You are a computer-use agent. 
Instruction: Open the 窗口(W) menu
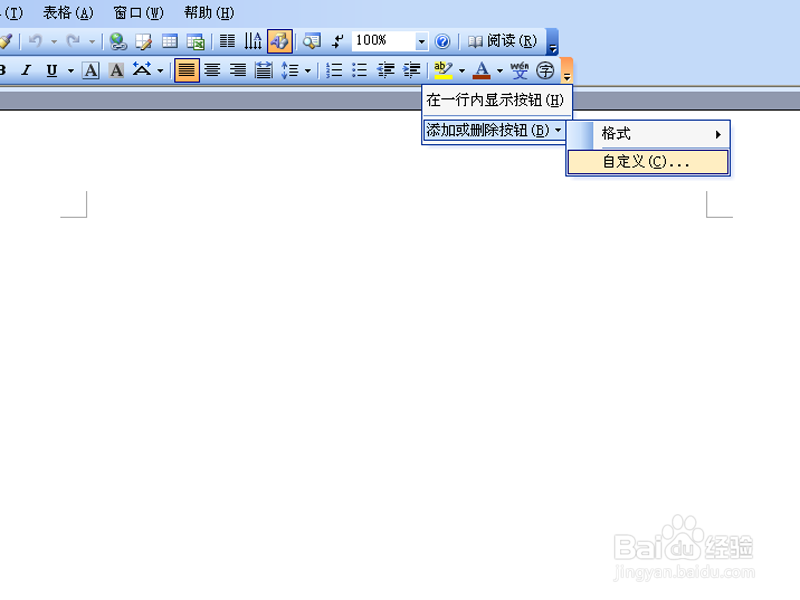[139, 13]
